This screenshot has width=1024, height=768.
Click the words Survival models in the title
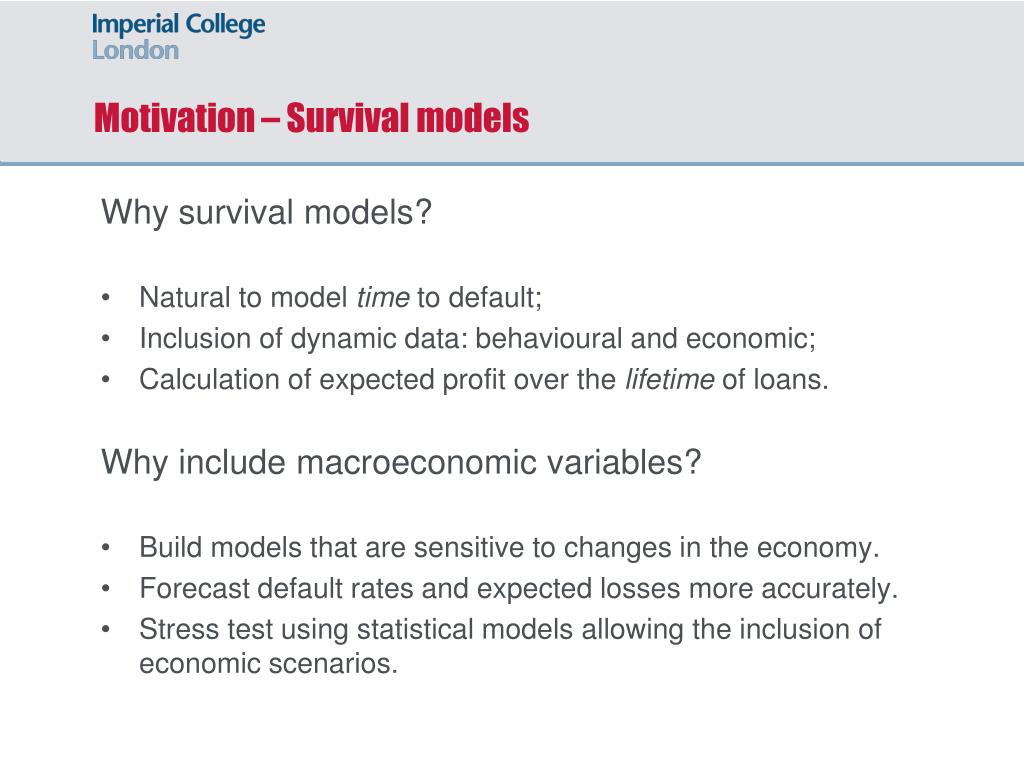pos(408,118)
